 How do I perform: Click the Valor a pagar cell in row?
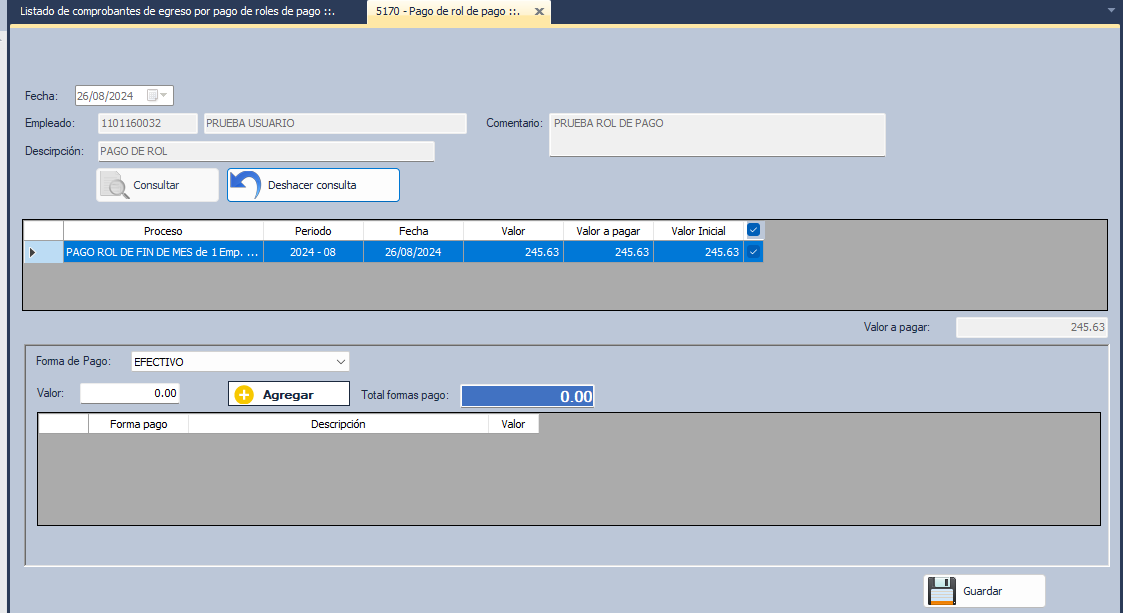click(x=608, y=253)
